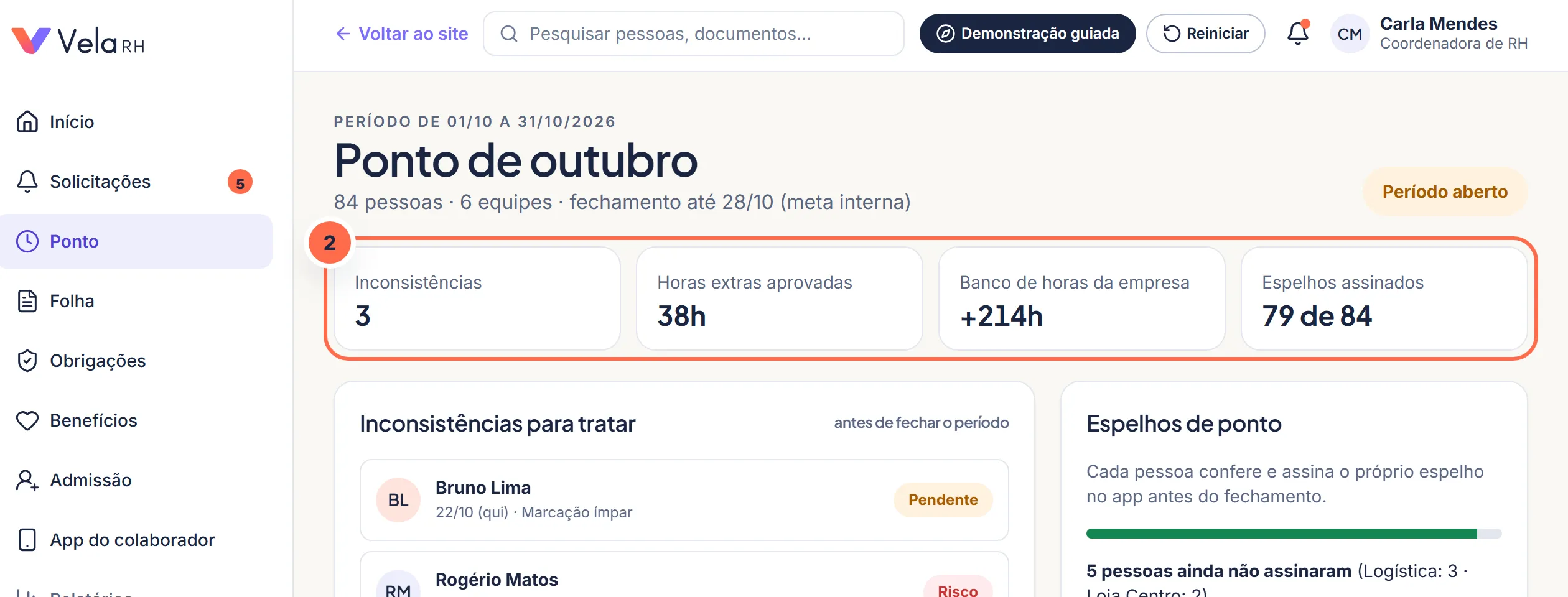The image size is (1568, 597).
Task: Click the Obrigações shield icon
Action: click(x=27, y=361)
